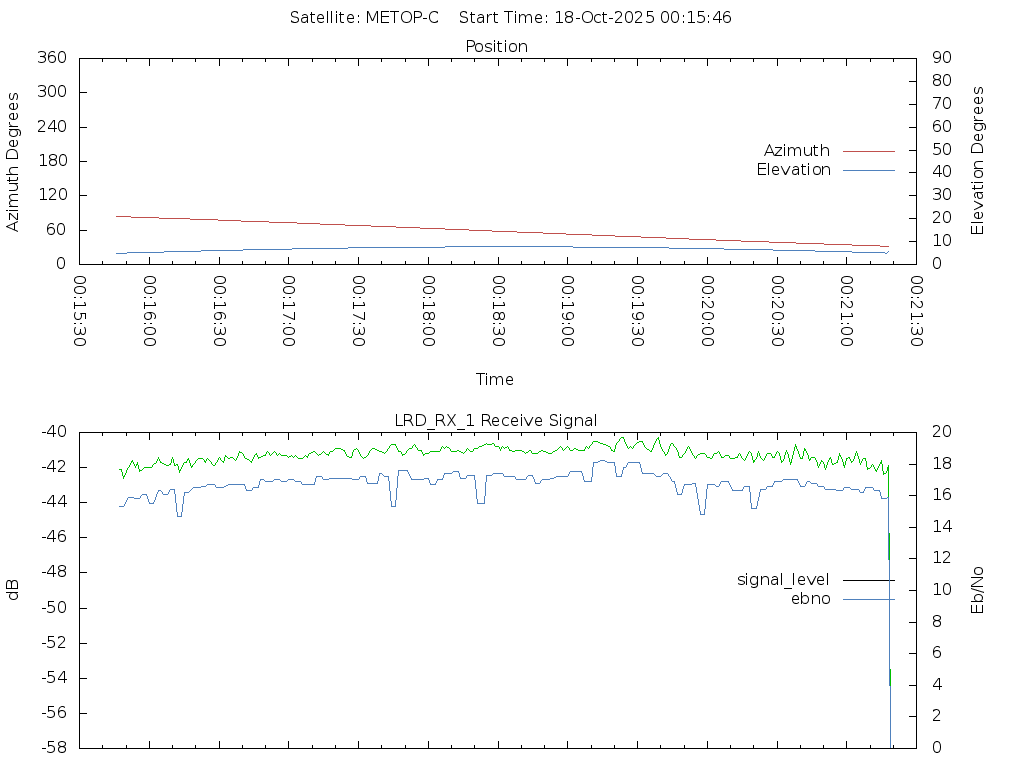The image size is (1024, 768).
Task: Click the 360 azimuth axis tick label
Action: pos(51,58)
